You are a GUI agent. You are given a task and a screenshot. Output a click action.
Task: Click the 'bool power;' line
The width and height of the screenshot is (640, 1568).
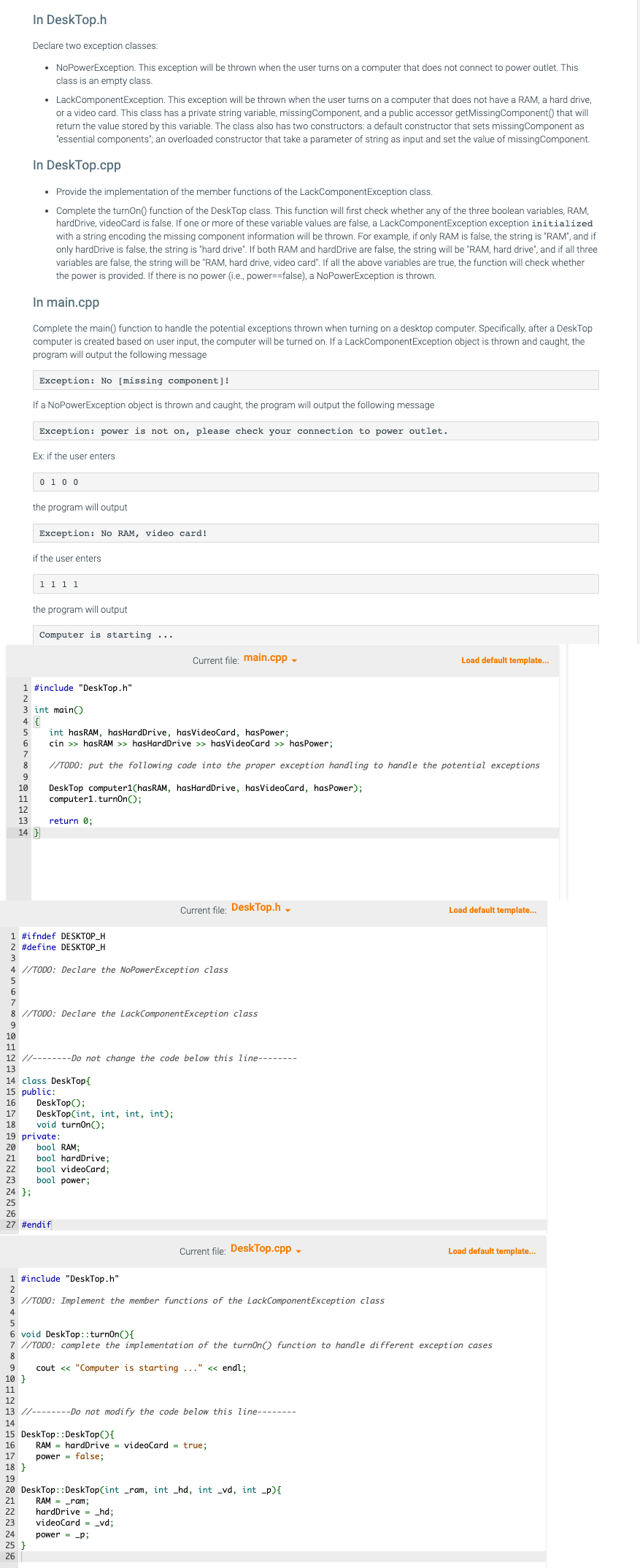coord(63,1180)
